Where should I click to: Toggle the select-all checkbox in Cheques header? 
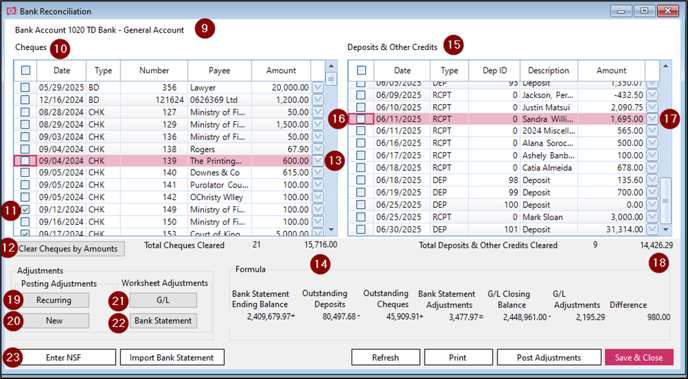tap(26, 70)
